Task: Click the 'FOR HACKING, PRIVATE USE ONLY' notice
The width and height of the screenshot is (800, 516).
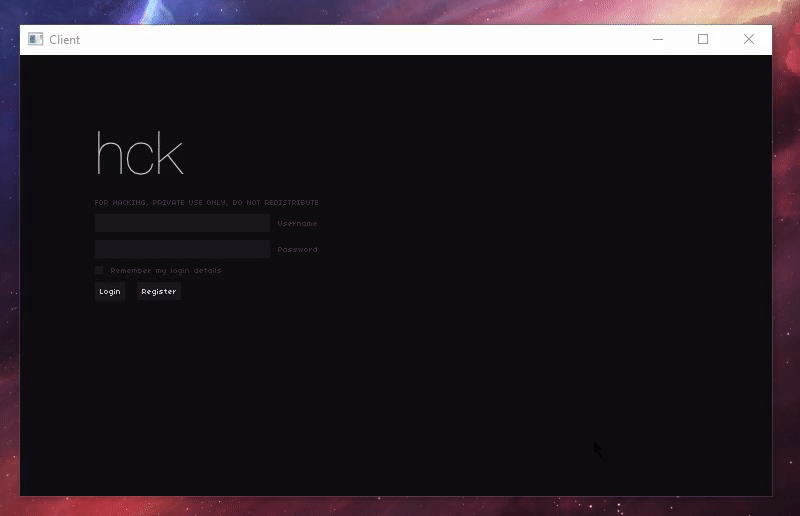Action: pos(207,203)
